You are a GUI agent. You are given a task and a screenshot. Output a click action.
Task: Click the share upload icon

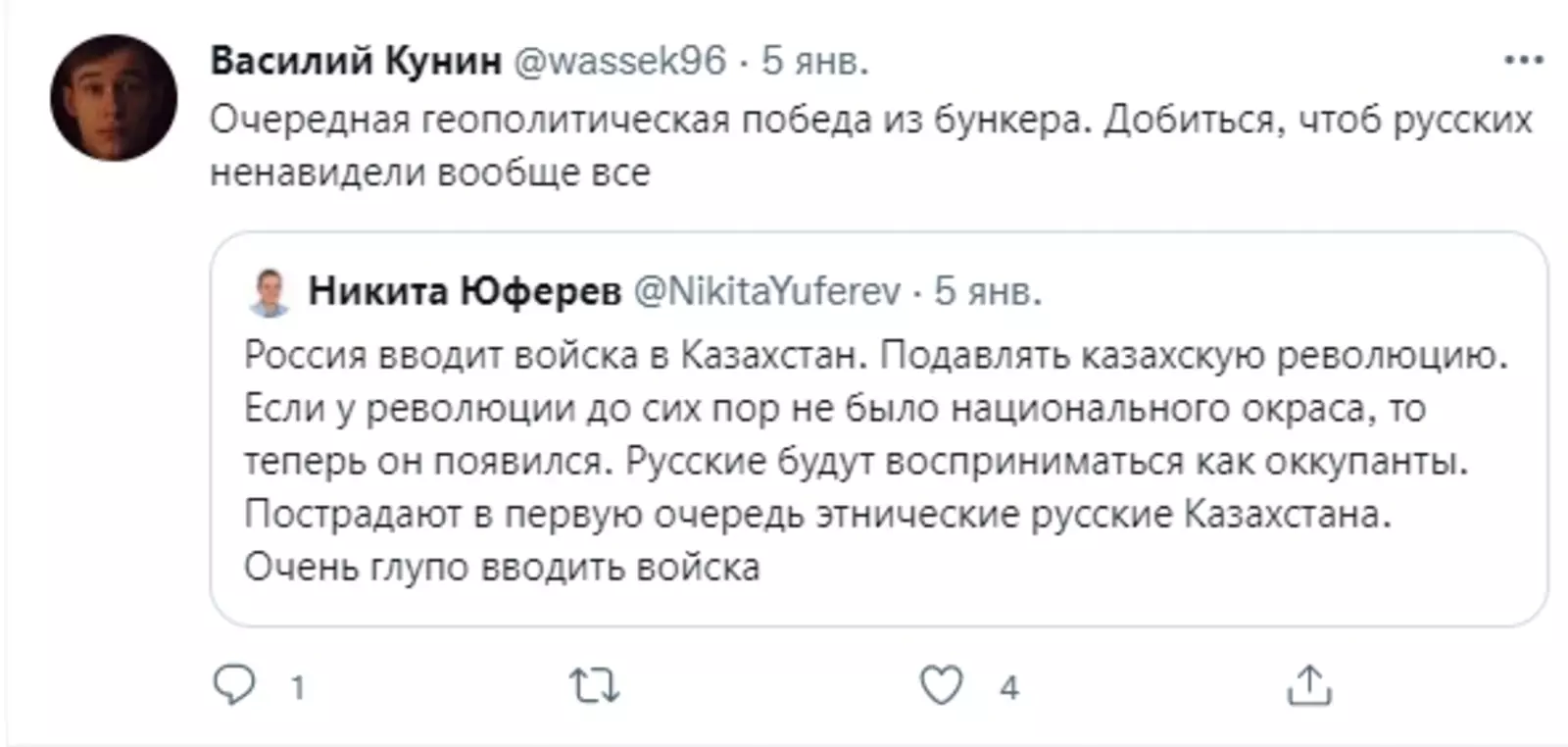click(x=1309, y=685)
